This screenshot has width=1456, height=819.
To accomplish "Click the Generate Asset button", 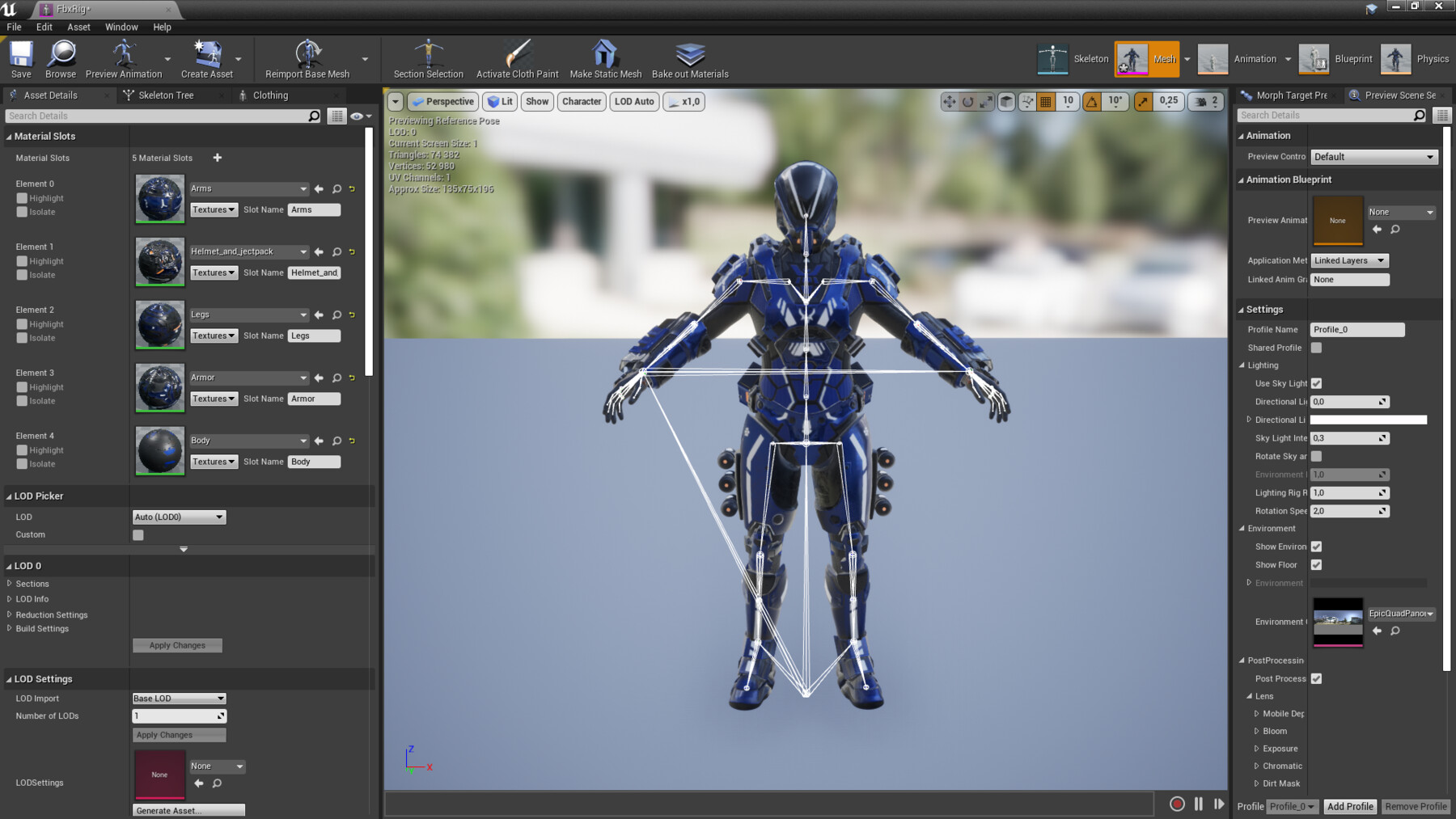I will [x=188, y=810].
